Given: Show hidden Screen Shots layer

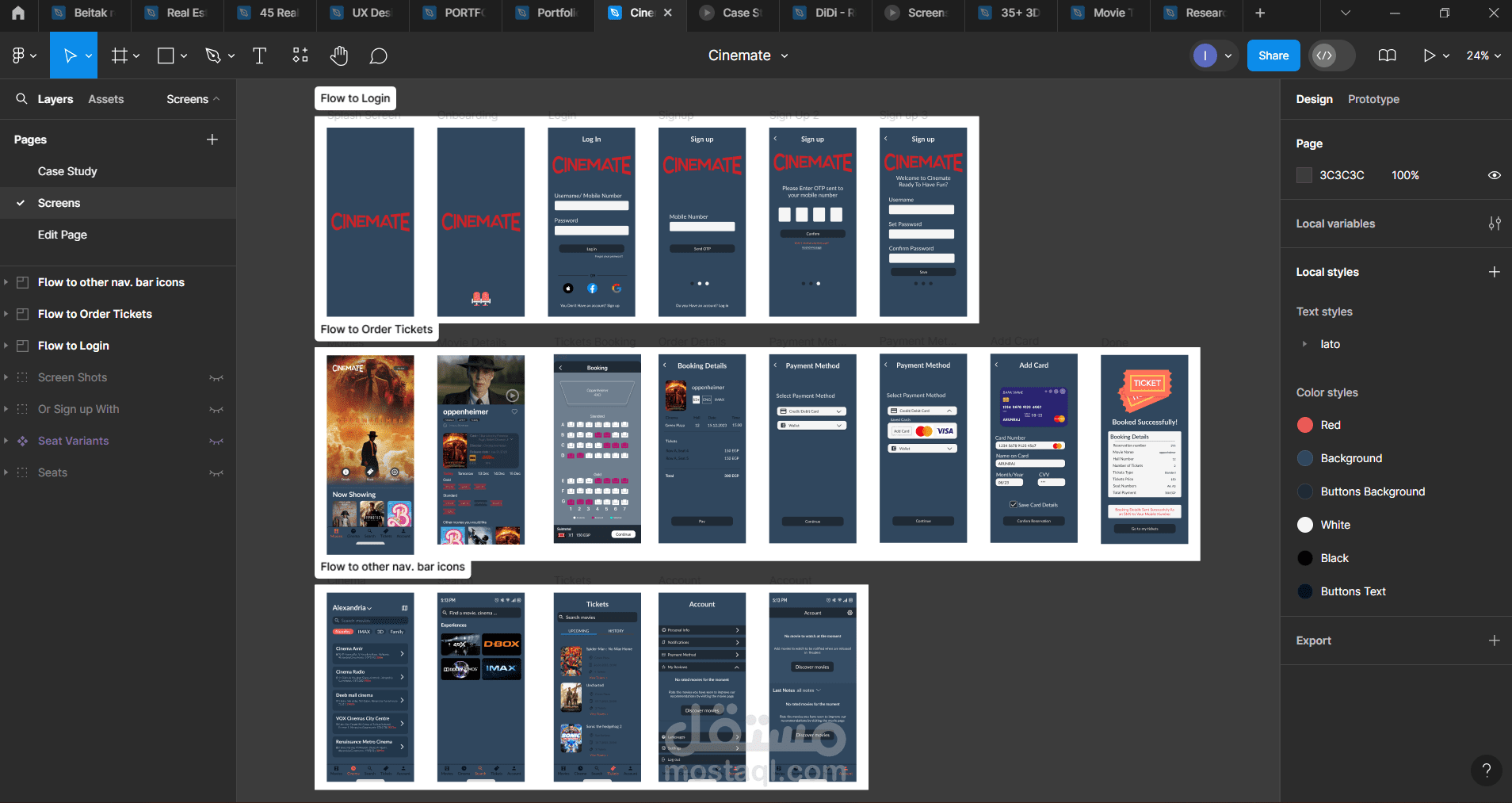Looking at the screenshot, I should pos(216,377).
